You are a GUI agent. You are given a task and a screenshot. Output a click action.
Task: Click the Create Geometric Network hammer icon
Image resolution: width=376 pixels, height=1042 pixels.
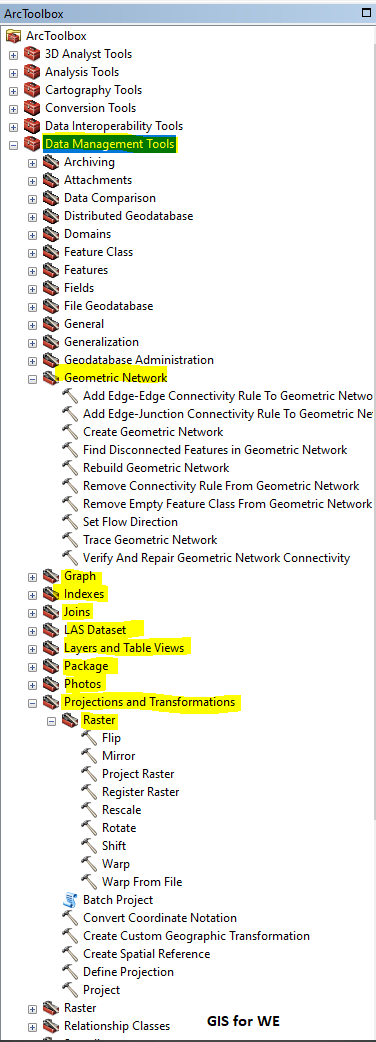(x=70, y=432)
